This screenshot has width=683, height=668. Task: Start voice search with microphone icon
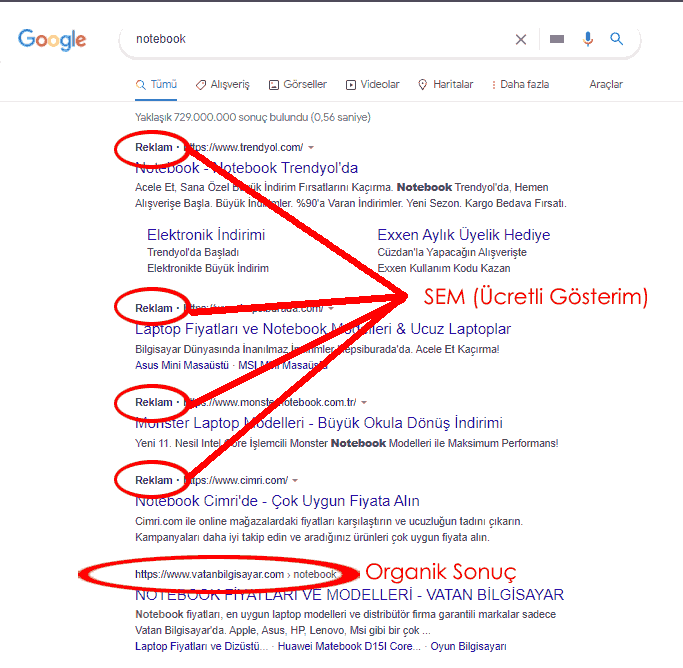(x=588, y=39)
